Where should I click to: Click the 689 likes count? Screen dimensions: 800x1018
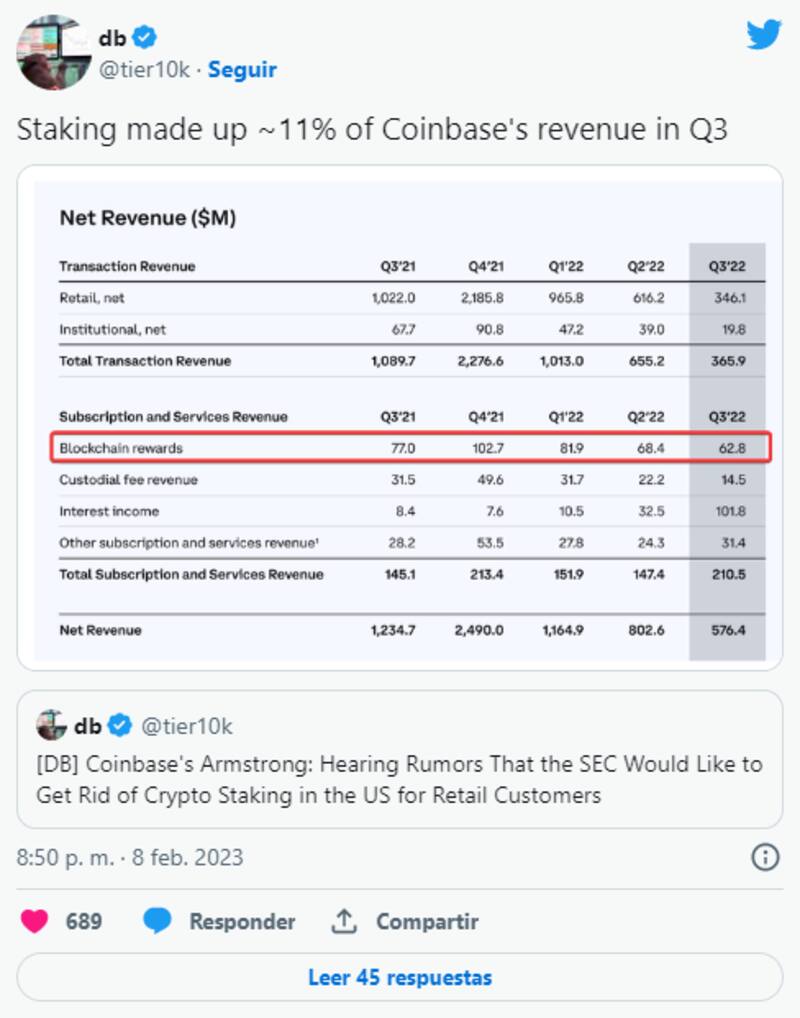coord(84,921)
